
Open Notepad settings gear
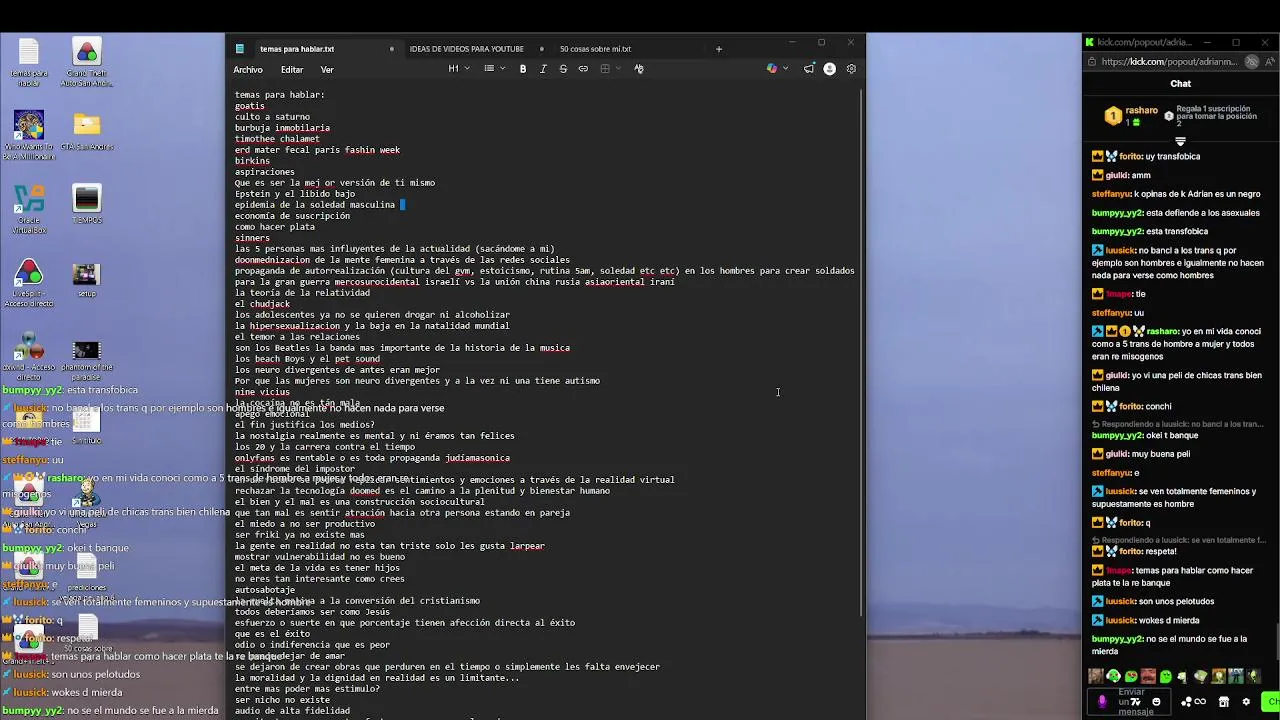(x=851, y=69)
